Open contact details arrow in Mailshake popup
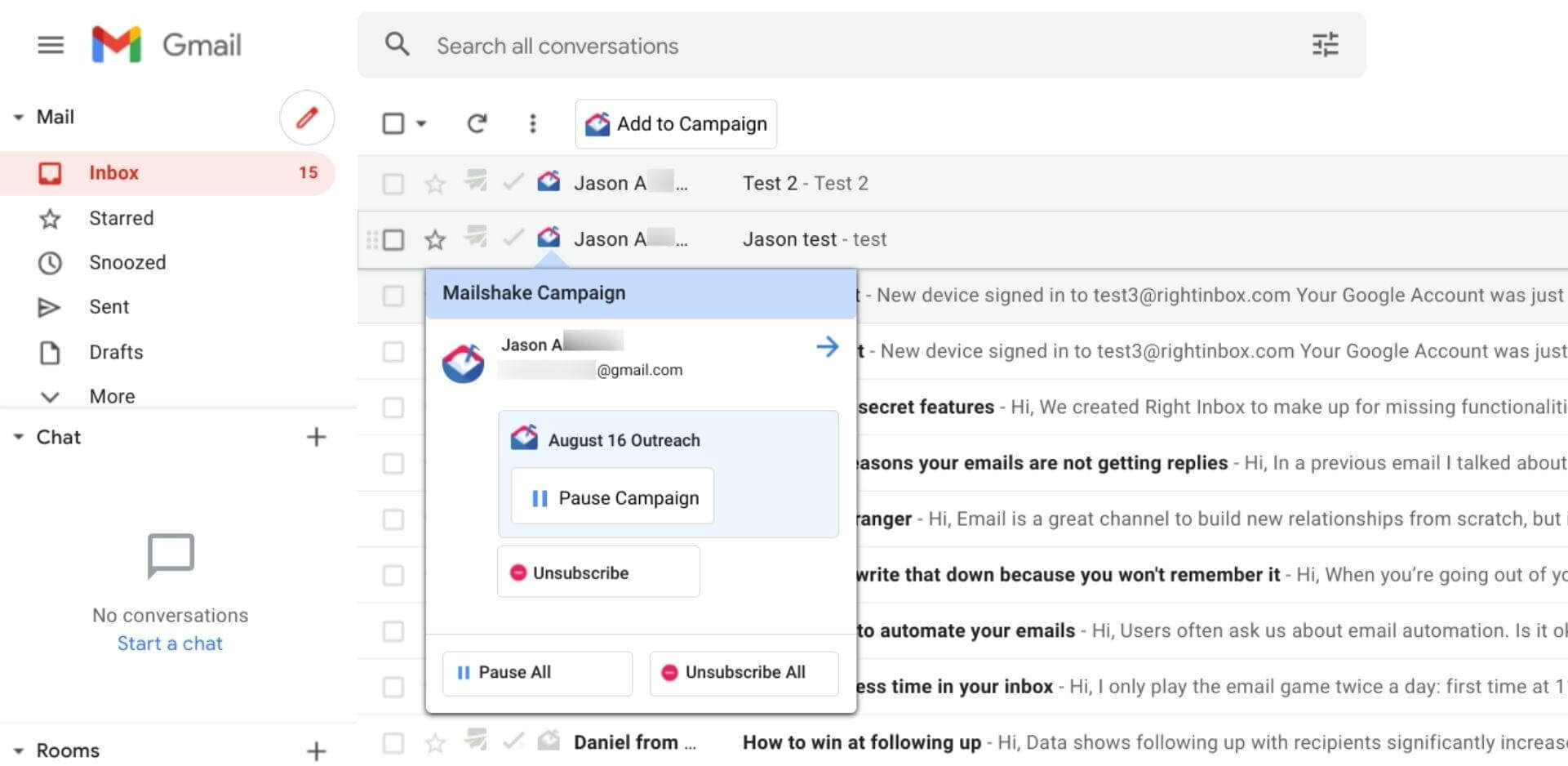 coord(828,346)
